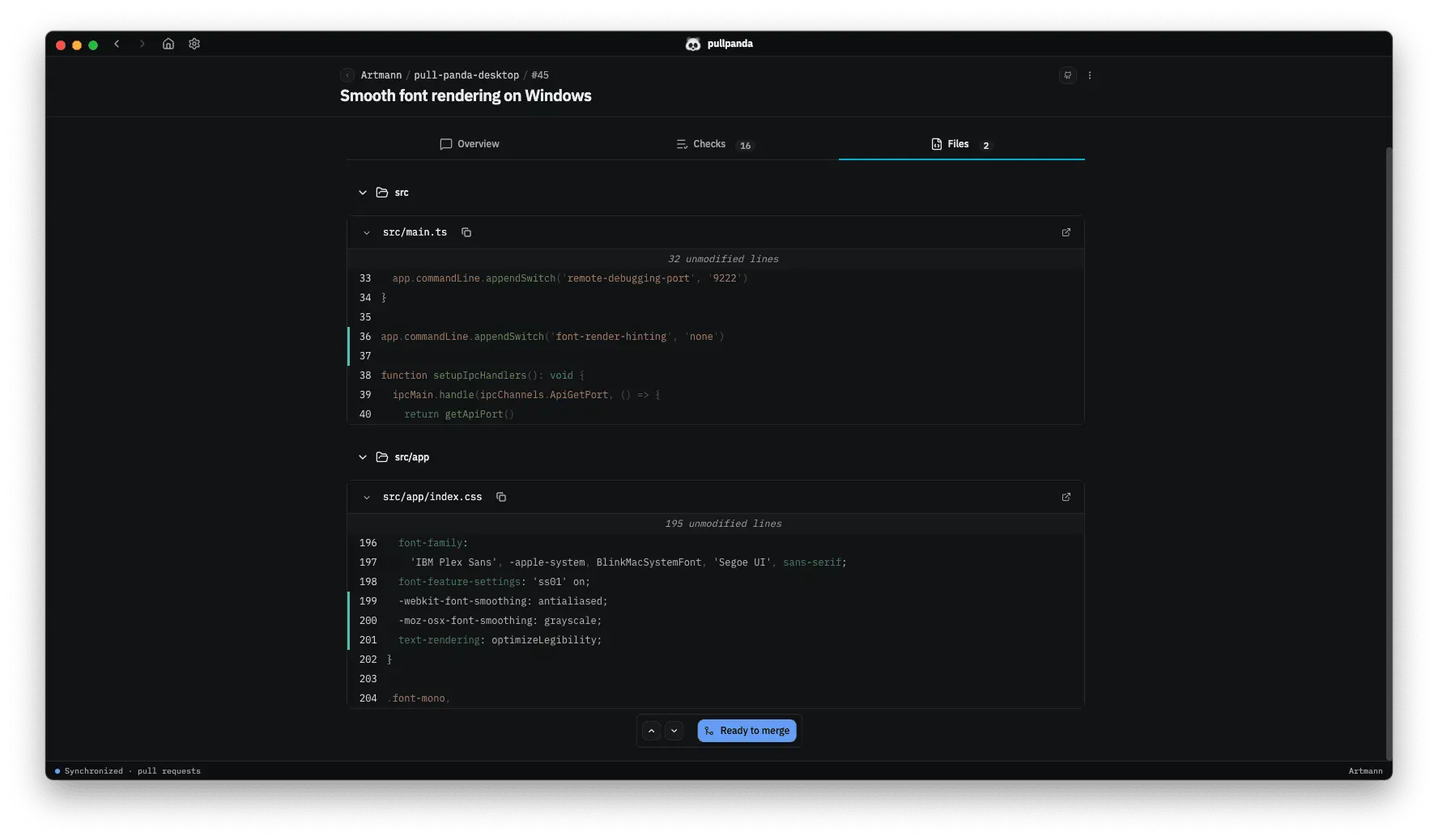Click the src/app/index.css file name
Image resolution: width=1438 pixels, height=840 pixels.
tap(432, 497)
